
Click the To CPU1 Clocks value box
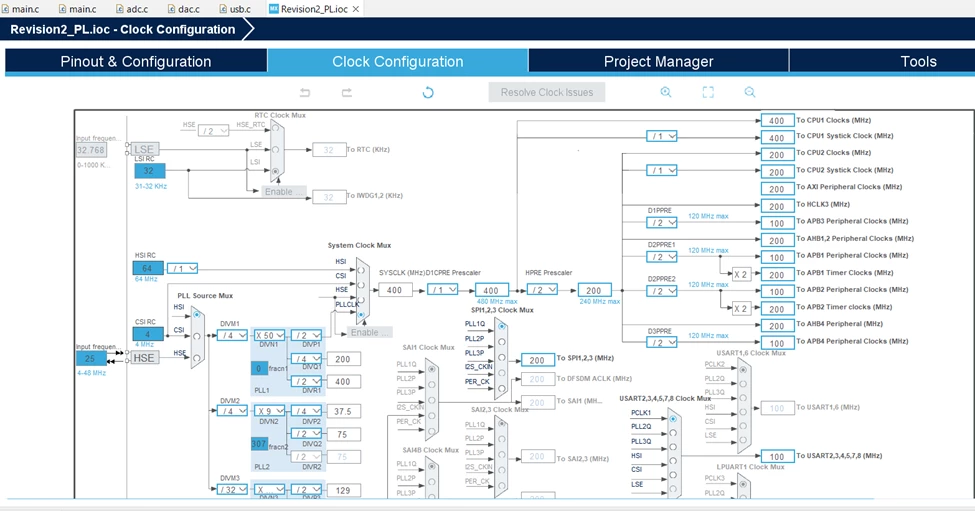click(x=777, y=121)
